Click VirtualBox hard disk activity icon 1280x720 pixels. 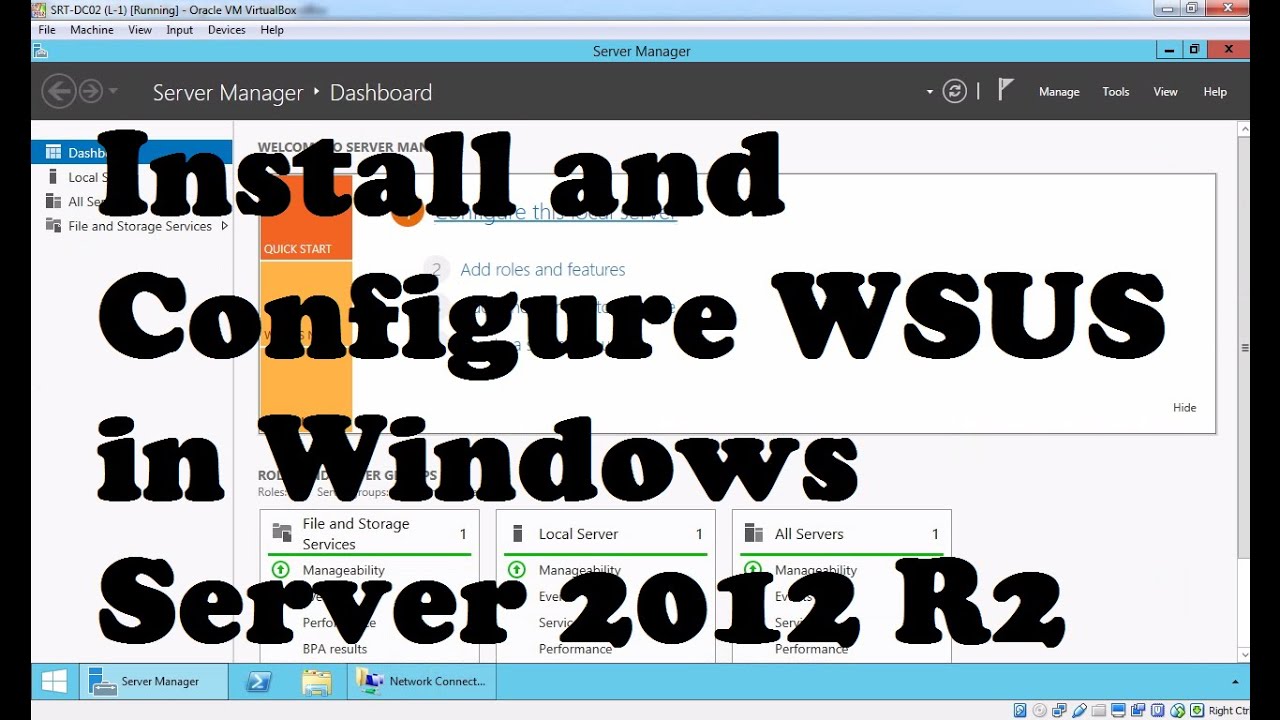(1020, 710)
